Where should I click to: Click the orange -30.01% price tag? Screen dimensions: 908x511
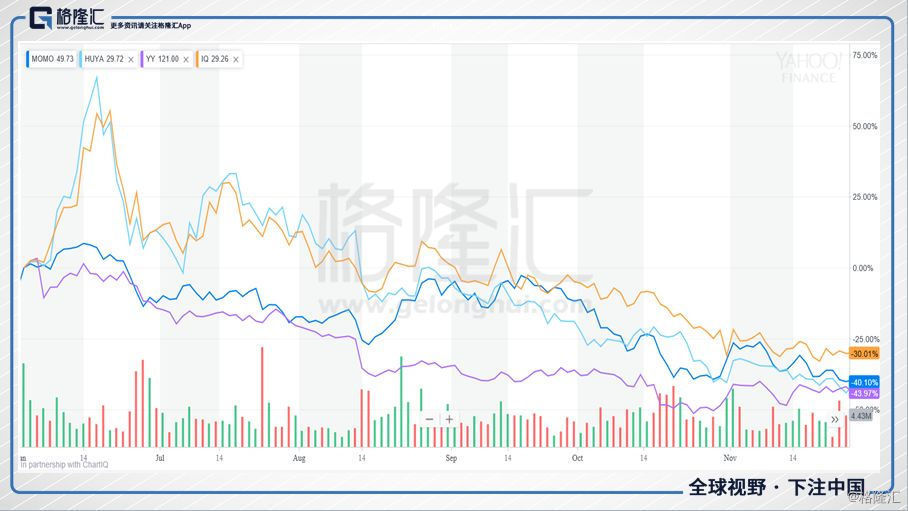tap(864, 353)
